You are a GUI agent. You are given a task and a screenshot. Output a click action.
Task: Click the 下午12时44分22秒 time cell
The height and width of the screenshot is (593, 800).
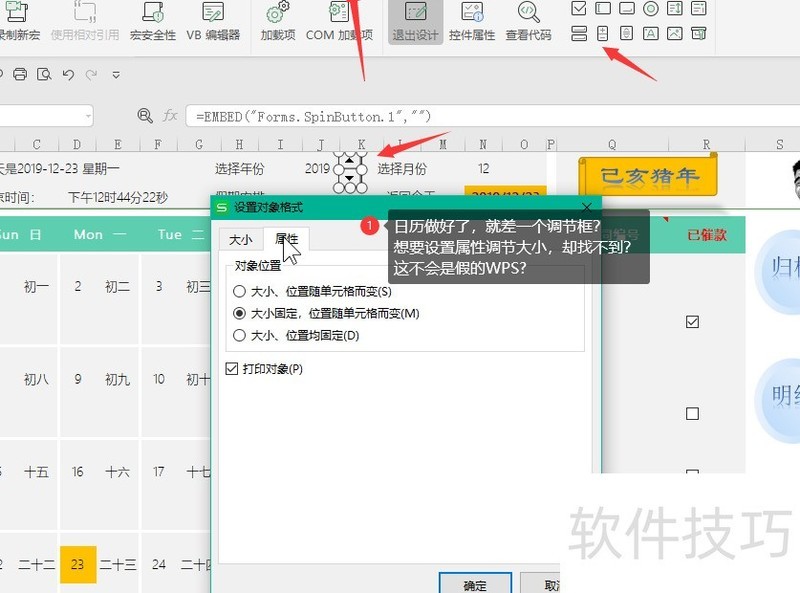[118, 197]
